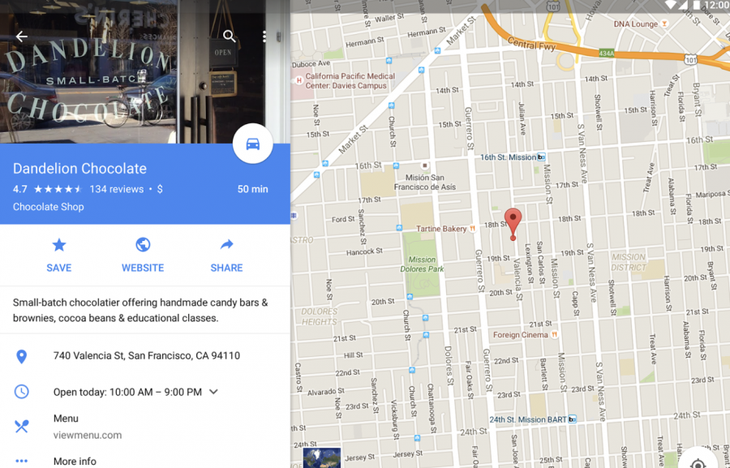Open the 134 reviews link
This screenshot has width=730, height=468.
pos(116,189)
